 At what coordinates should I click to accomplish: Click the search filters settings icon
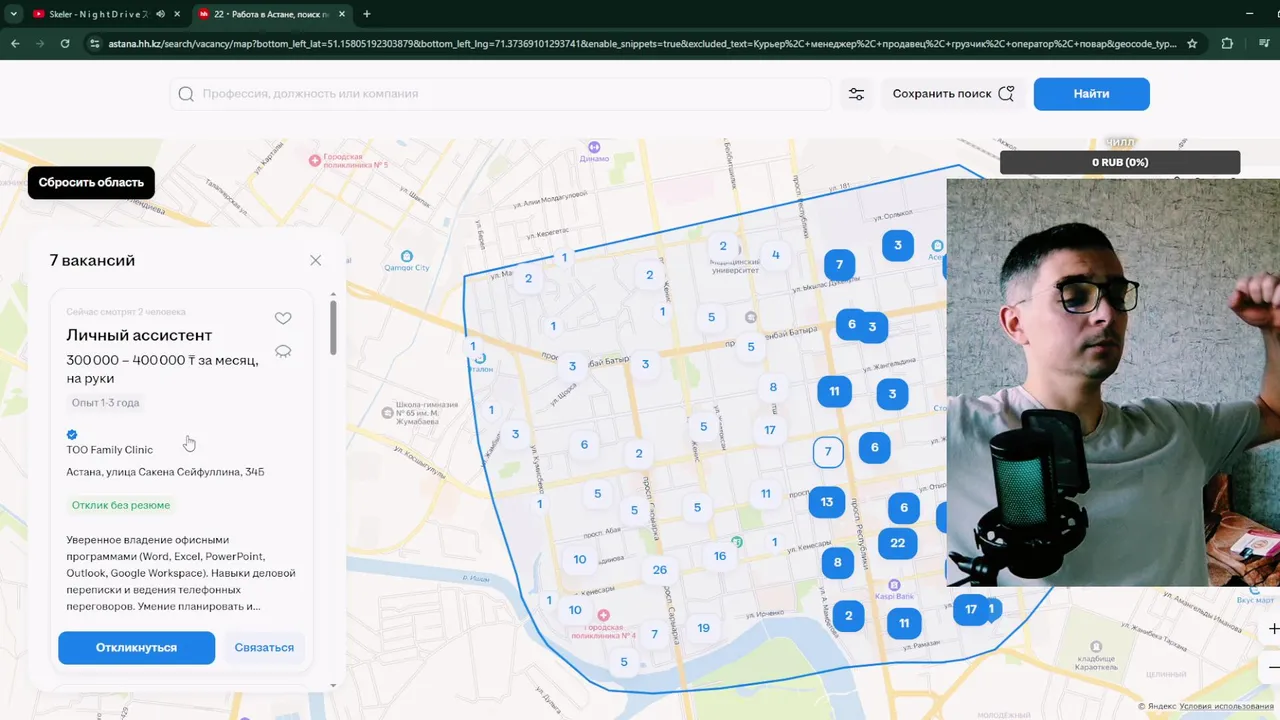click(x=856, y=94)
